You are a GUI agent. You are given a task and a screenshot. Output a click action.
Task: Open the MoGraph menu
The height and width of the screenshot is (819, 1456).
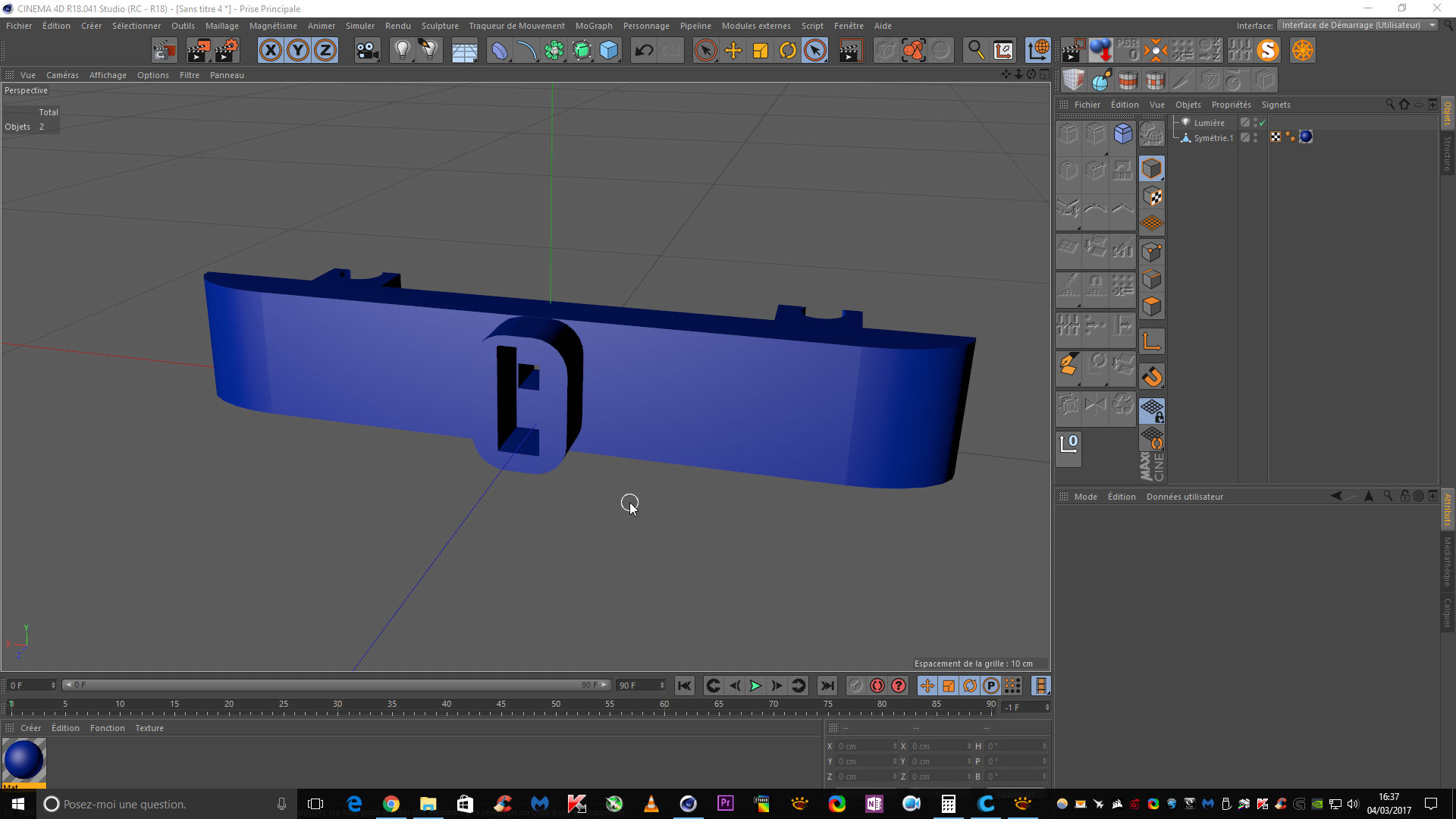tap(594, 26)
